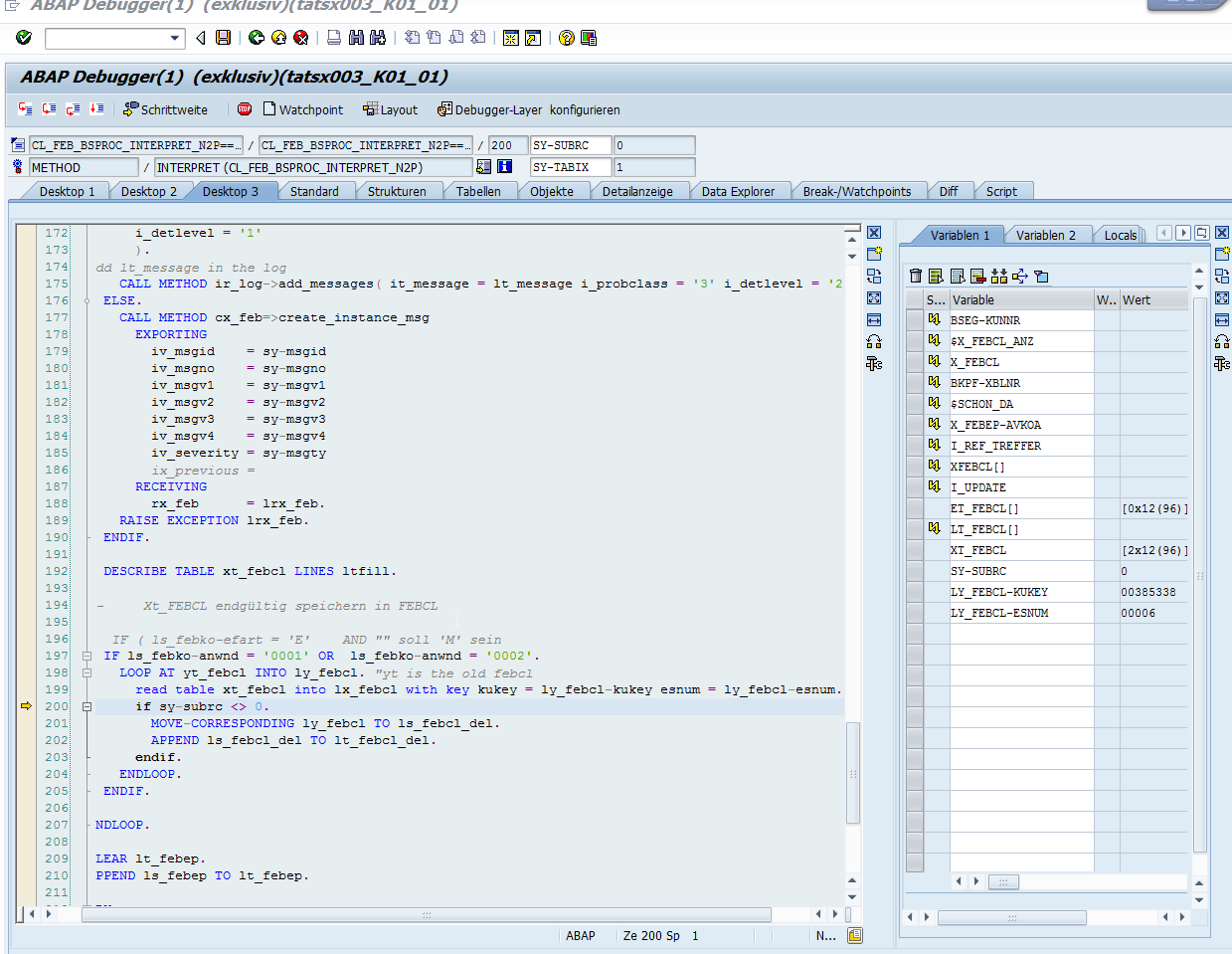Click the Save icon in the system toolbar

click(x=224, y=38)
